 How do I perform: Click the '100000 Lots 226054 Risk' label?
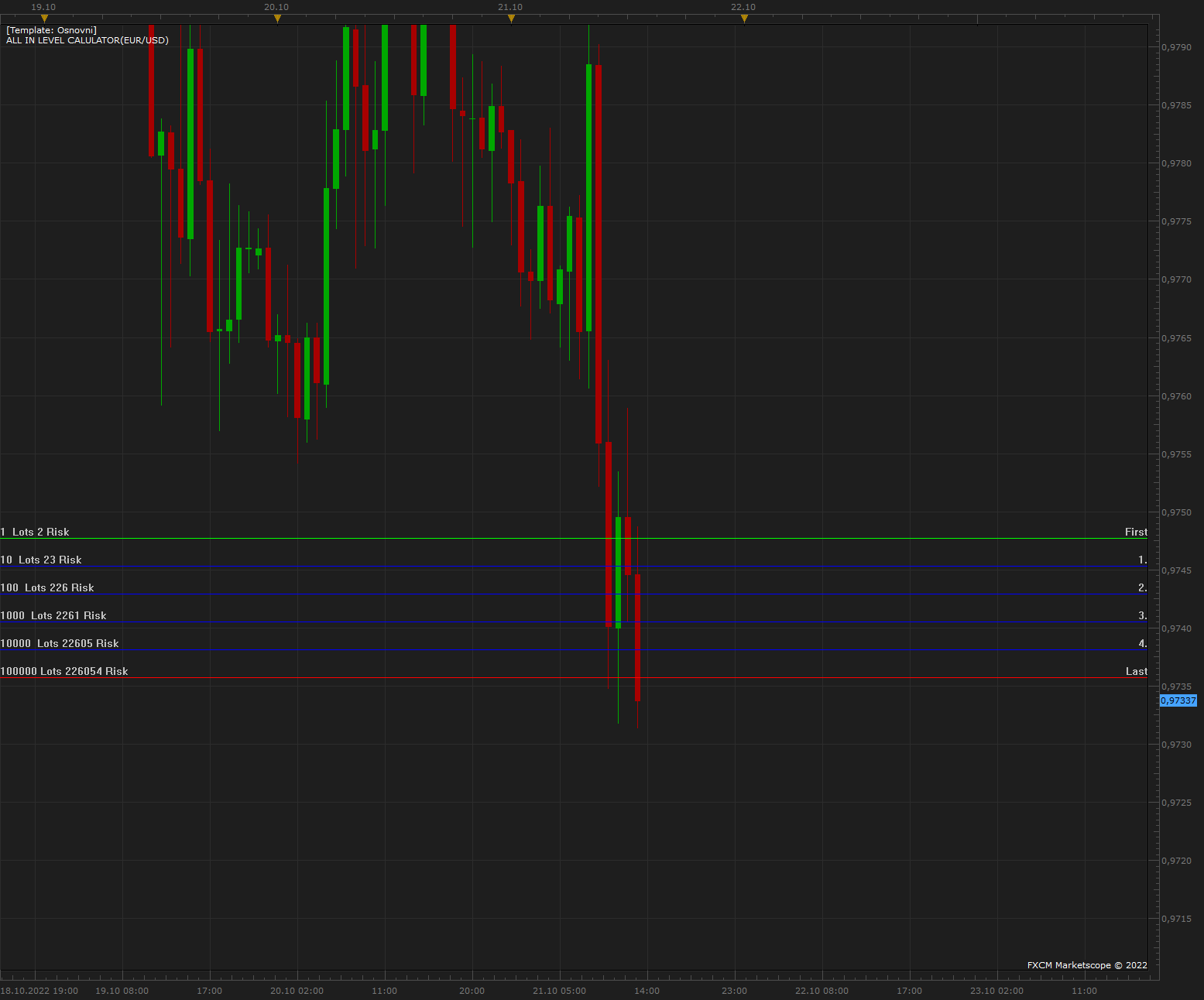pyautogui.click(x=64, y=671)
